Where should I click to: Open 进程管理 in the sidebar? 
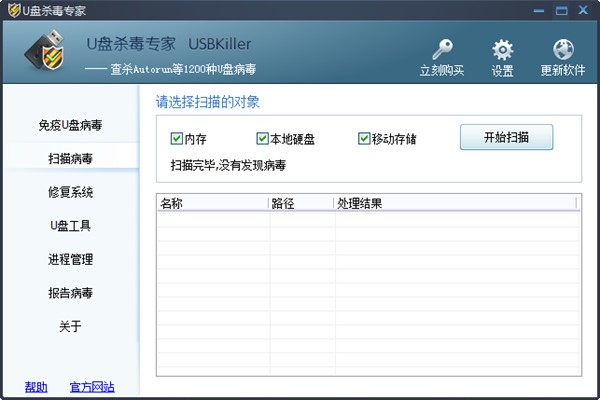pos(70,259)
